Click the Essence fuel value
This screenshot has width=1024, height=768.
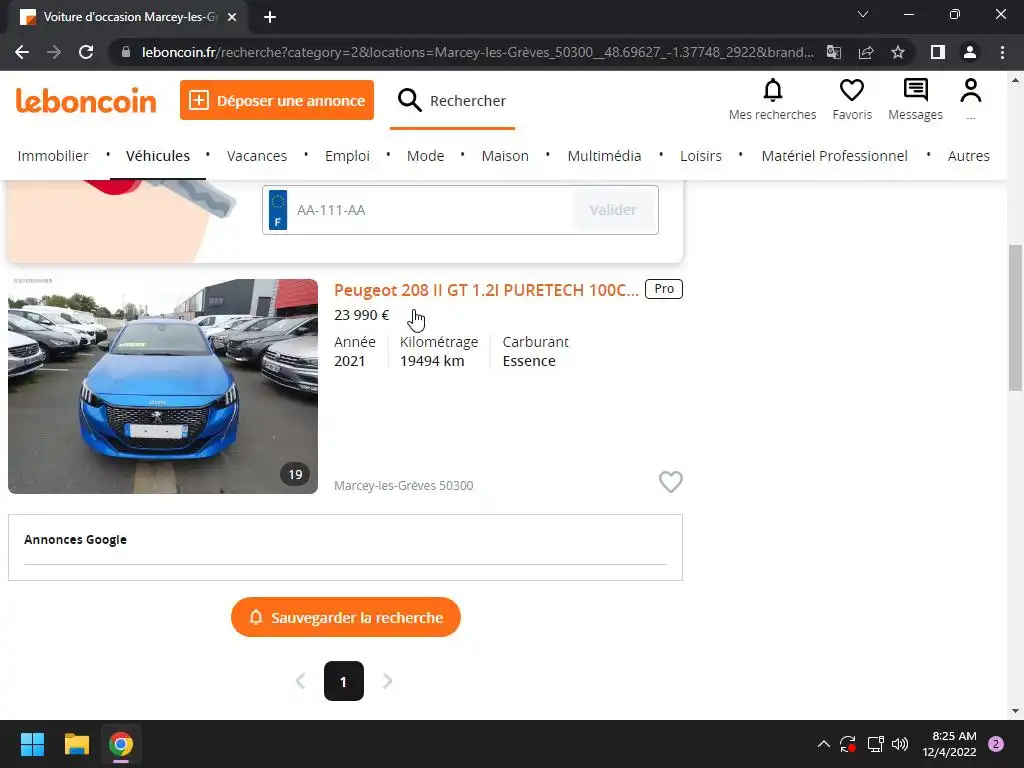click(529, 361)
